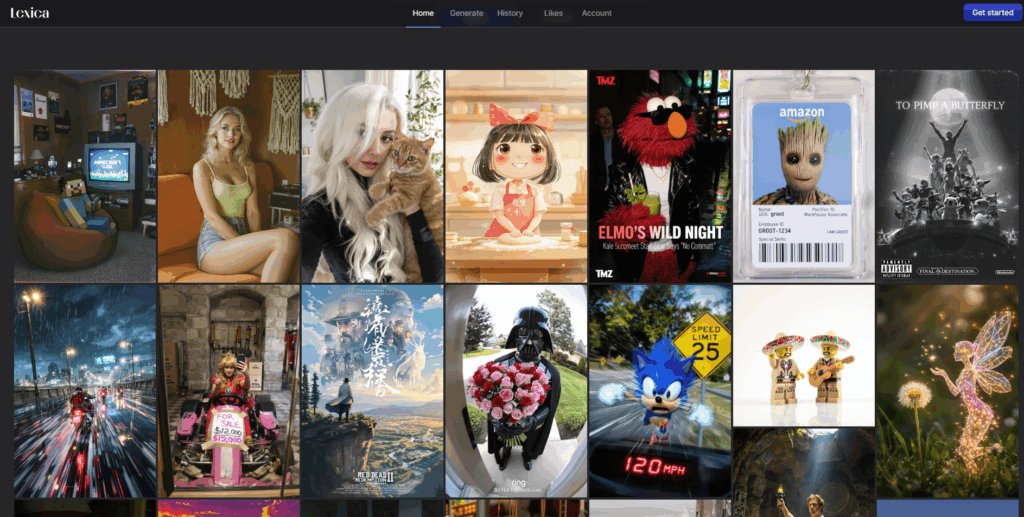1024x517 pixels.
Task: Open the Account tab
Action: pyautogui.click(x=596, y=13)
